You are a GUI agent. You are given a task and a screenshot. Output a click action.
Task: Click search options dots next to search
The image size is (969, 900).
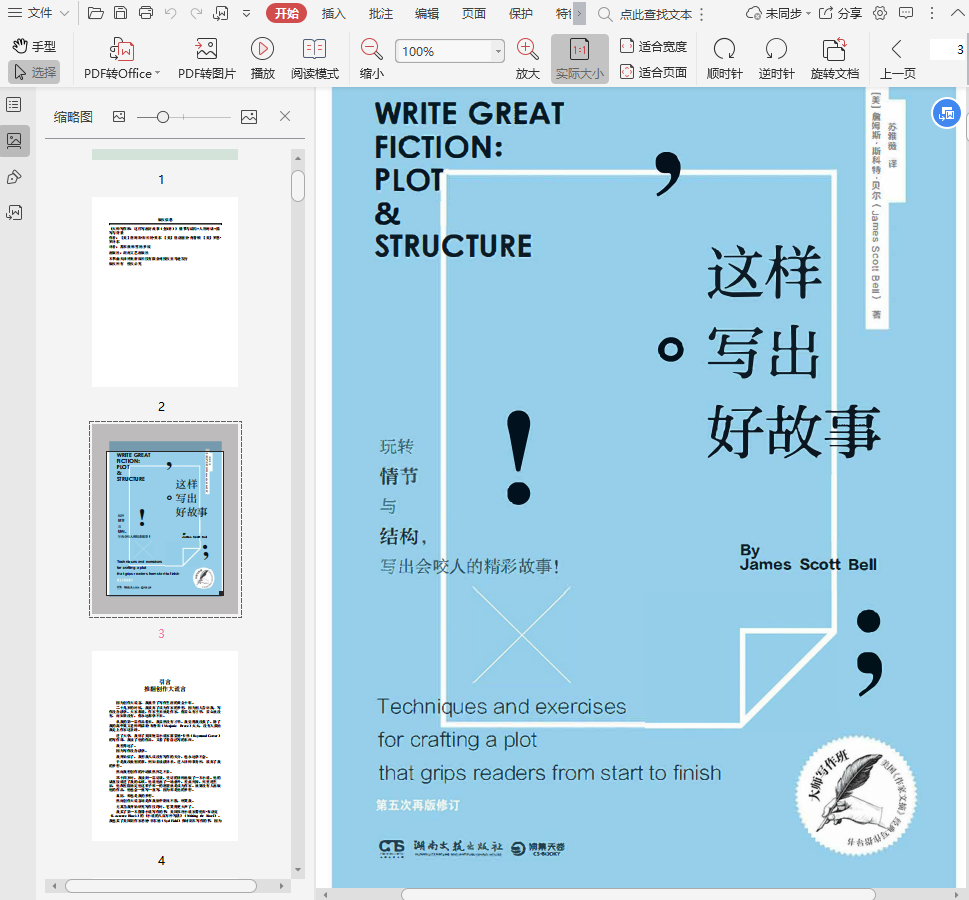click(x=701, y=14)
